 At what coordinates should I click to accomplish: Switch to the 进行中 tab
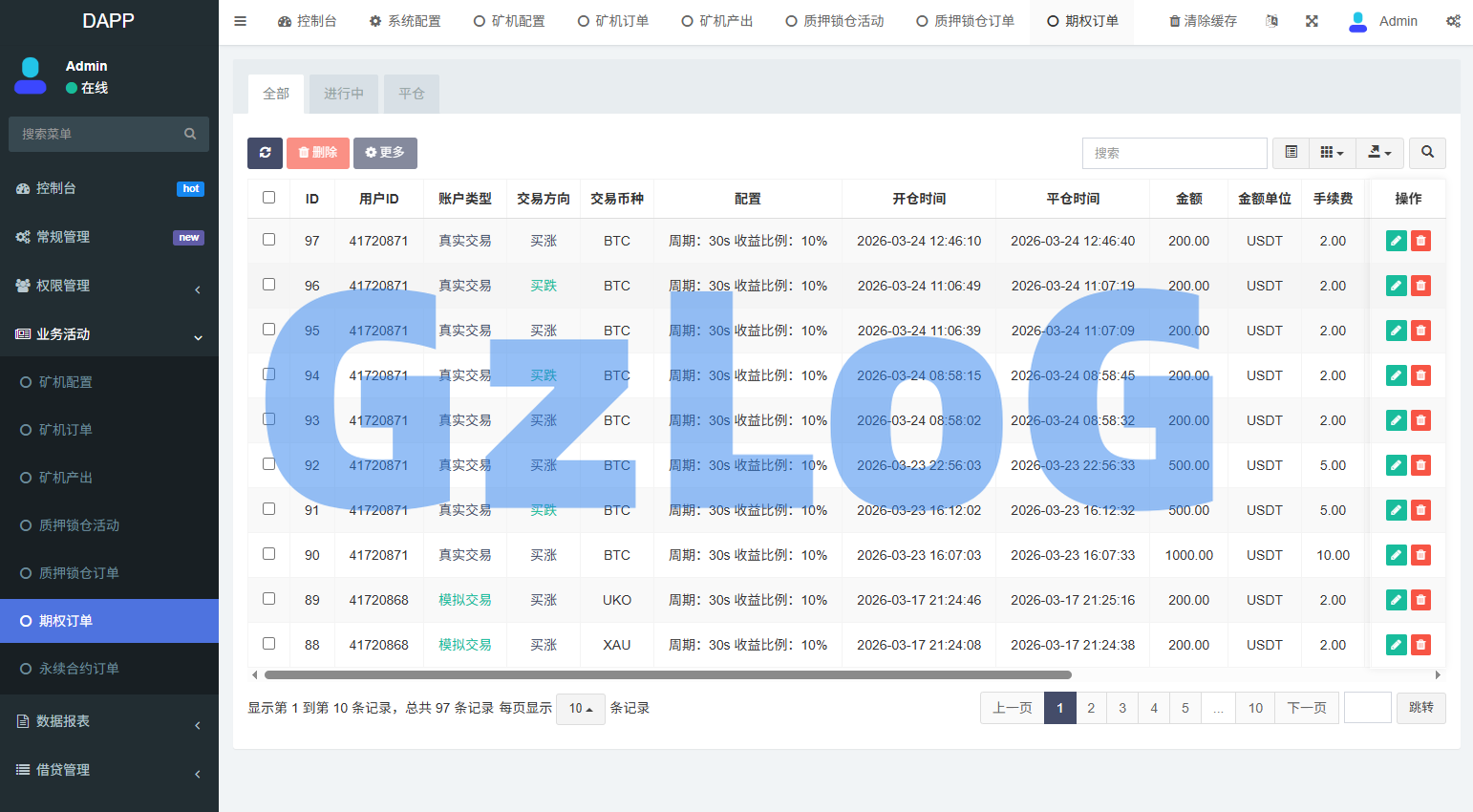coord(343,94)
